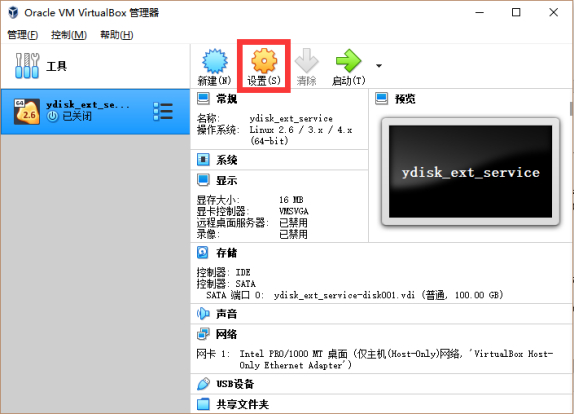Viewport: 575px width, 414px height.
Task: Click the powered-off status icon (已关闭)
Action: pos(53,117)
